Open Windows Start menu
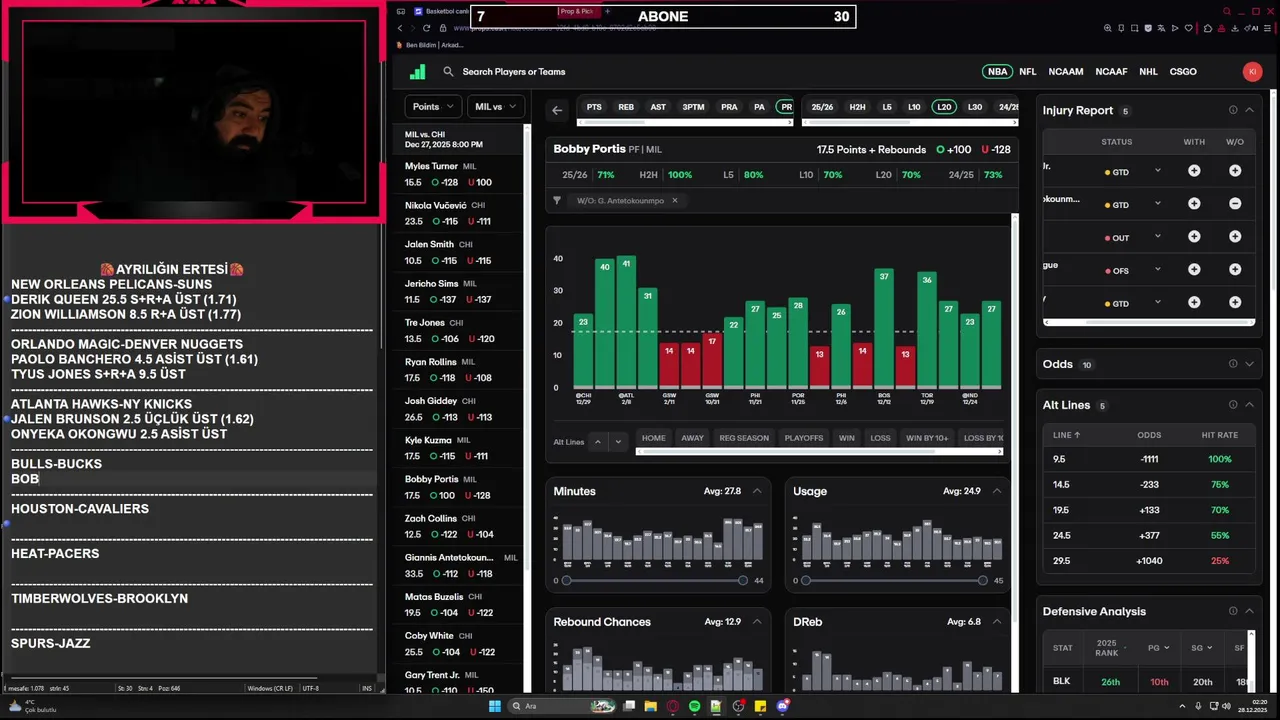Image resolution: width=1280 pixels, height=720 pixels. (494, 706)
